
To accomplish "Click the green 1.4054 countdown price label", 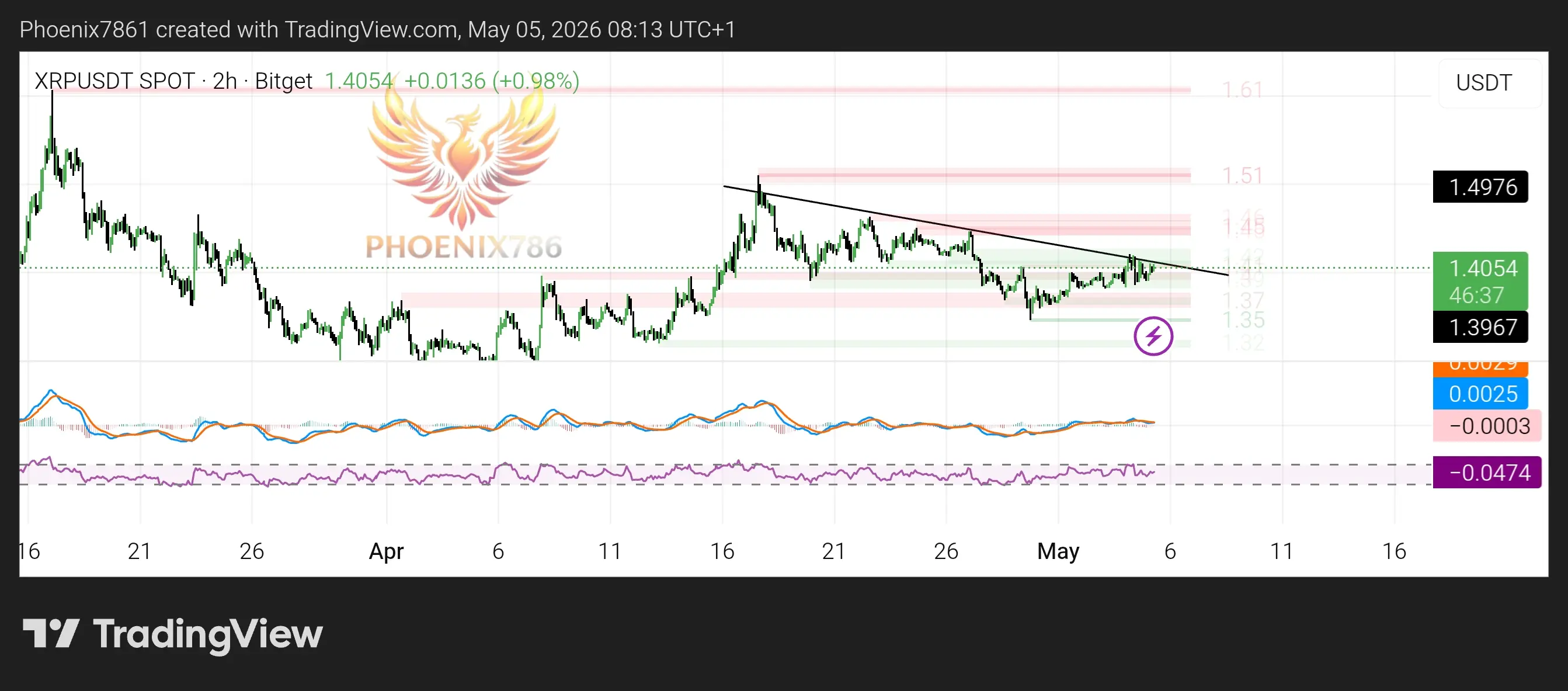I will [x=1480, y=282].
